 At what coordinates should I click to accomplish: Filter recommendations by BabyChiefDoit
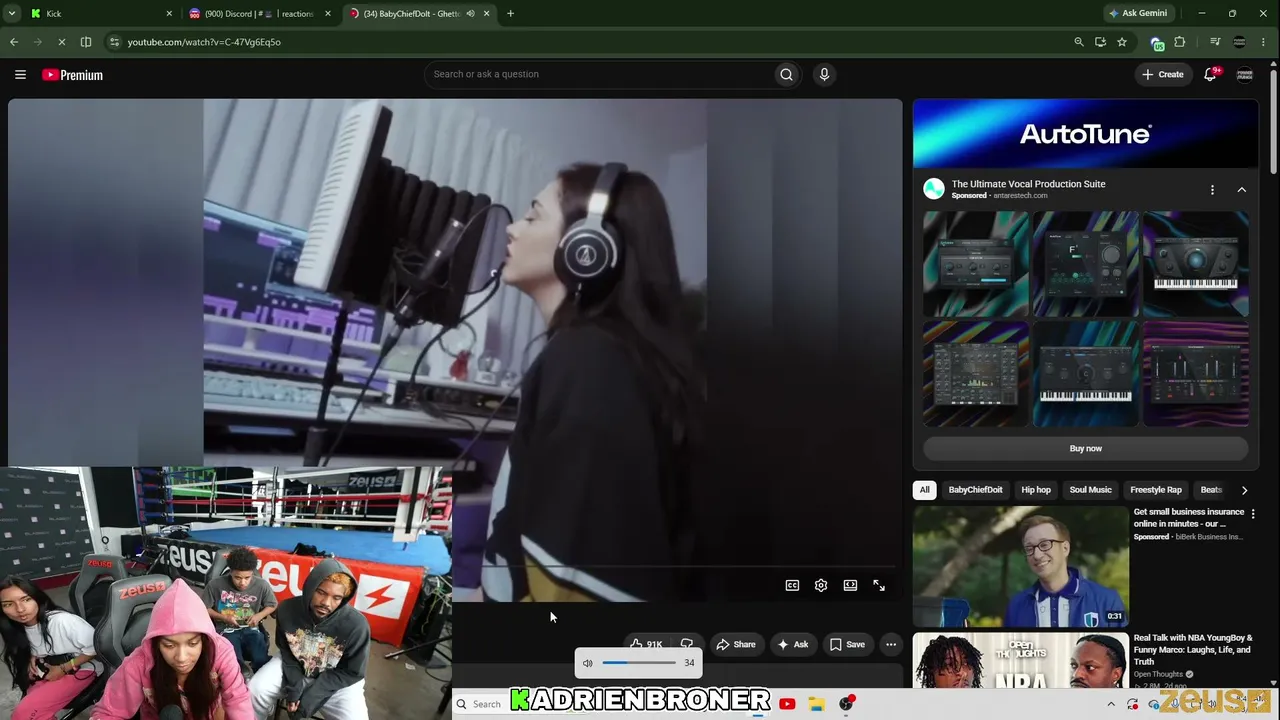tap(975, 490)
